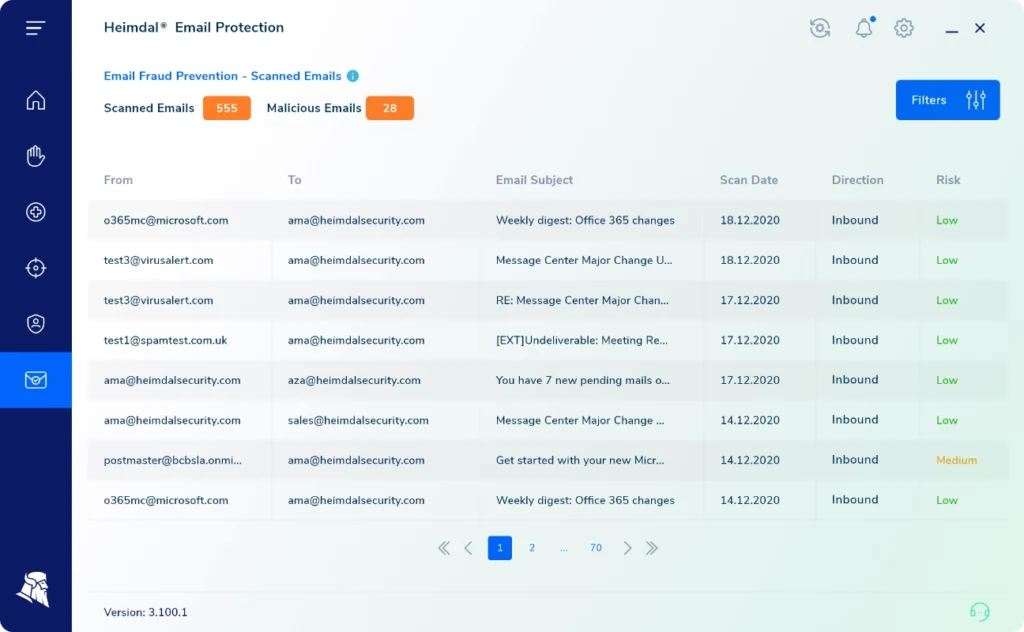The width and height of the screenshot is (1024, 632).
Task: Select the Medium risk value
Action: pos(957,460)
